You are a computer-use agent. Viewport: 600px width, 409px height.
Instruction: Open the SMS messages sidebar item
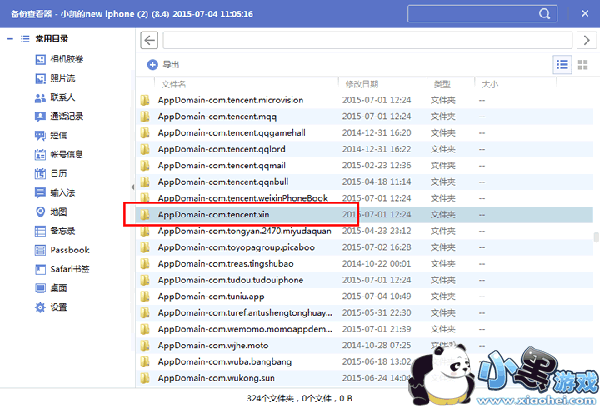click(x=51, y=135)
